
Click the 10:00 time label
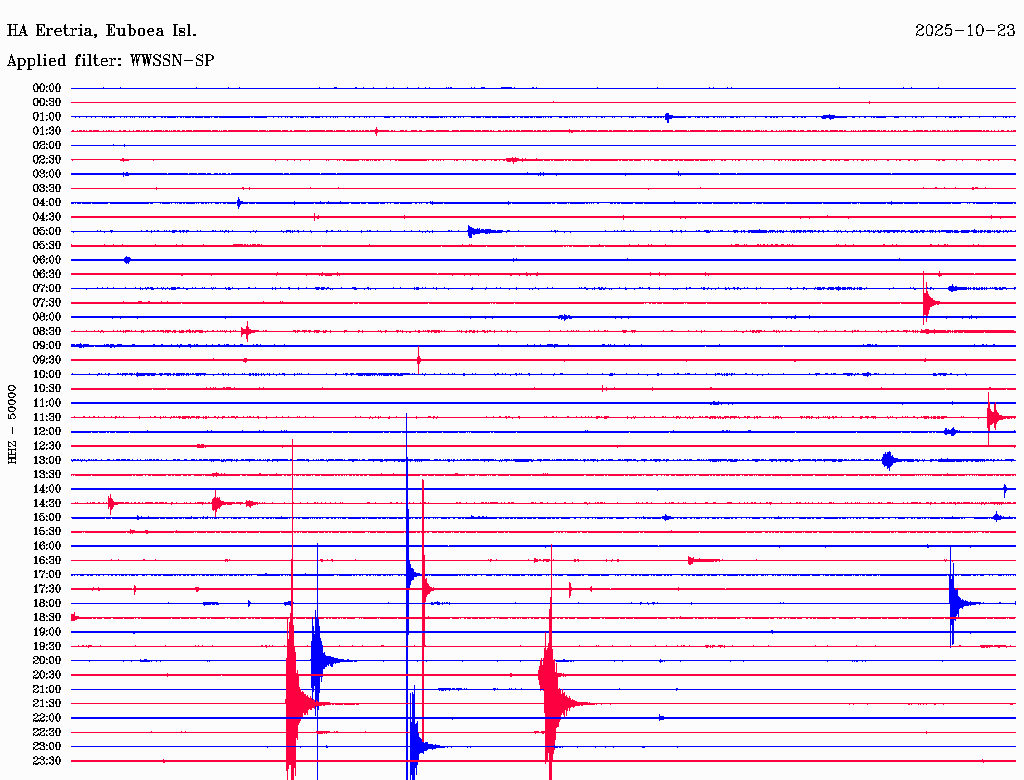pos(47,374)
